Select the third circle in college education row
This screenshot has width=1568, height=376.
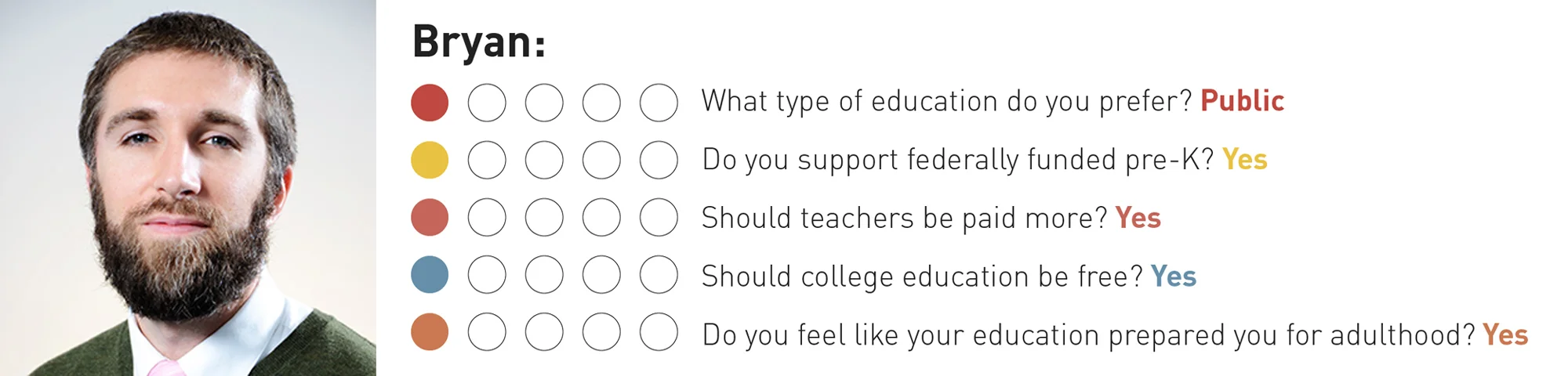tap(544, 275)
